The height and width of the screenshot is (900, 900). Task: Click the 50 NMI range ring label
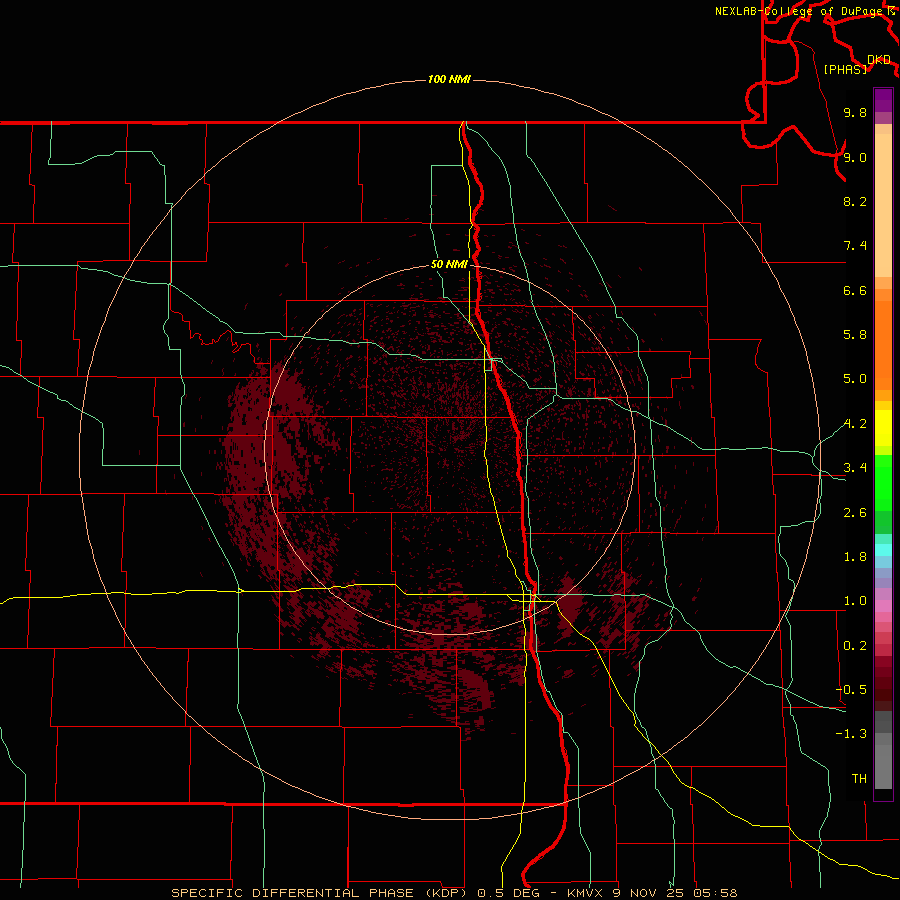pos(449,265)
